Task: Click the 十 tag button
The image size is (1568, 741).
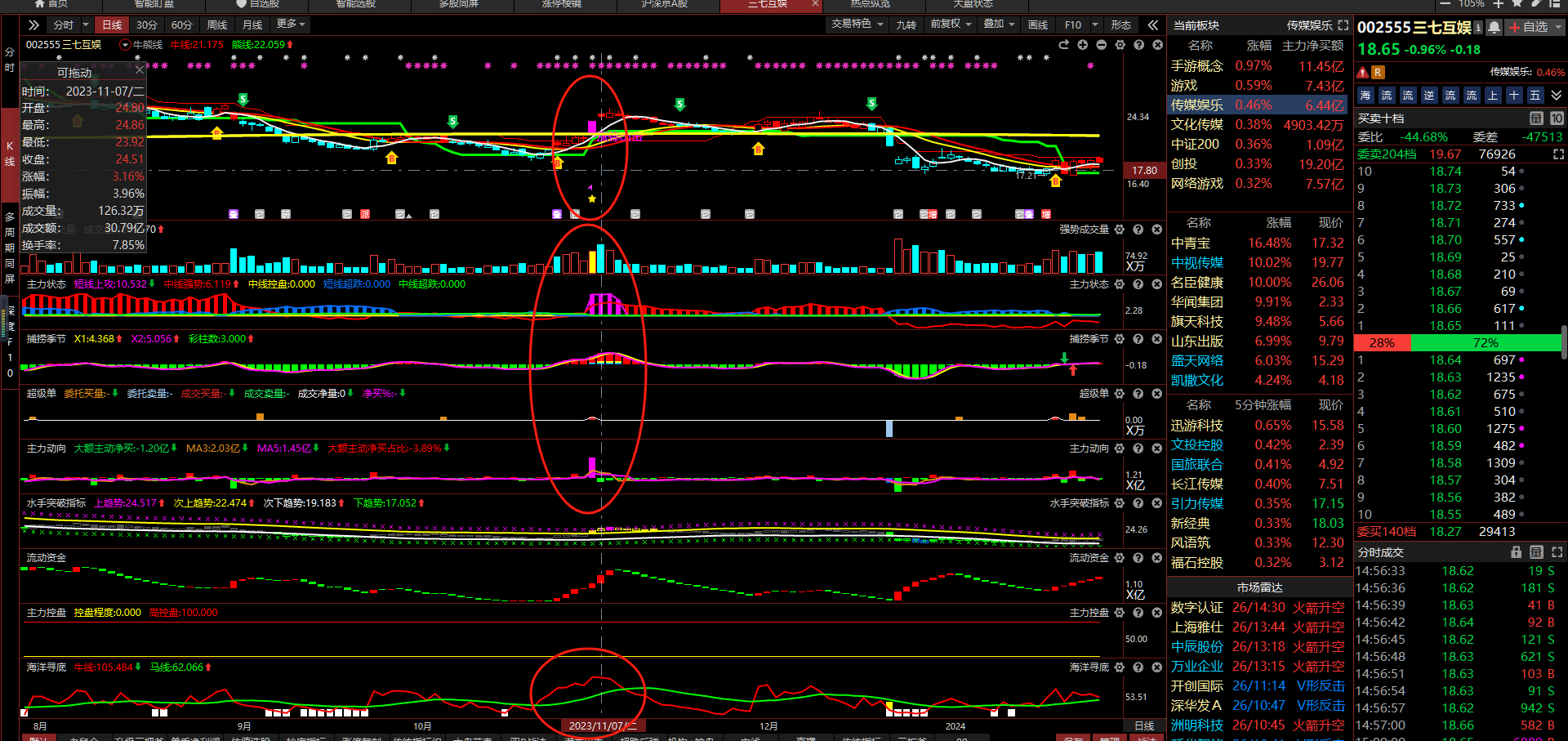Action: (1514, 96)
